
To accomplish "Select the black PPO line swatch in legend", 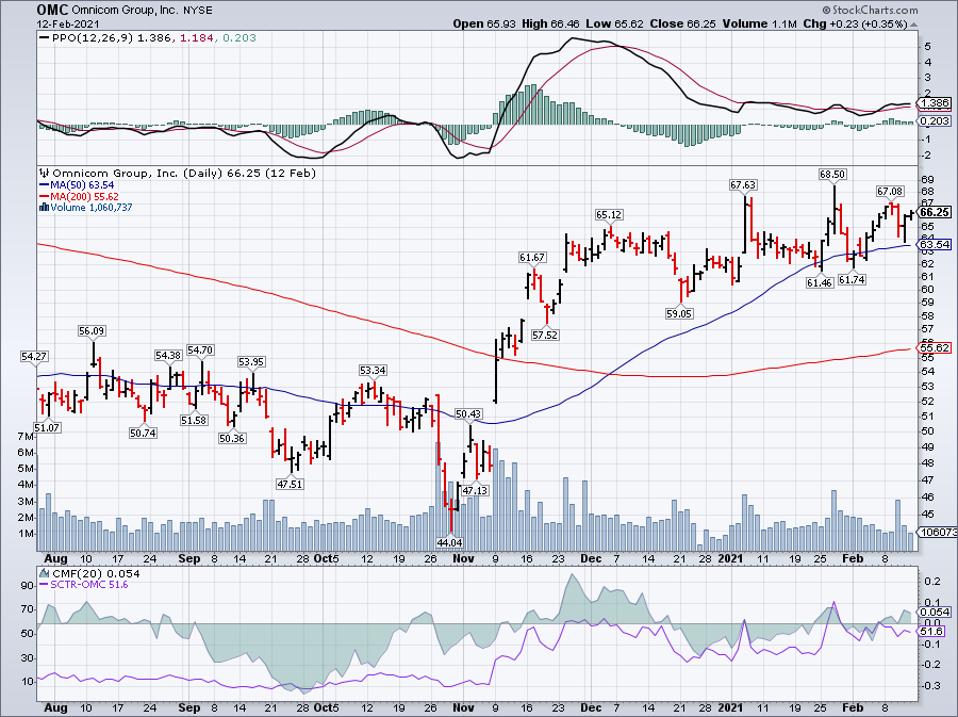I will click(x=45, y=38).
